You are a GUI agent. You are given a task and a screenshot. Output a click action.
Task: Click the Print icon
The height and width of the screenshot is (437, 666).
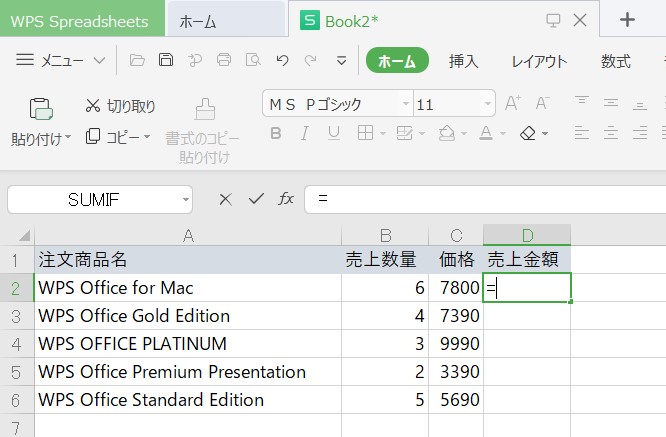224,60
